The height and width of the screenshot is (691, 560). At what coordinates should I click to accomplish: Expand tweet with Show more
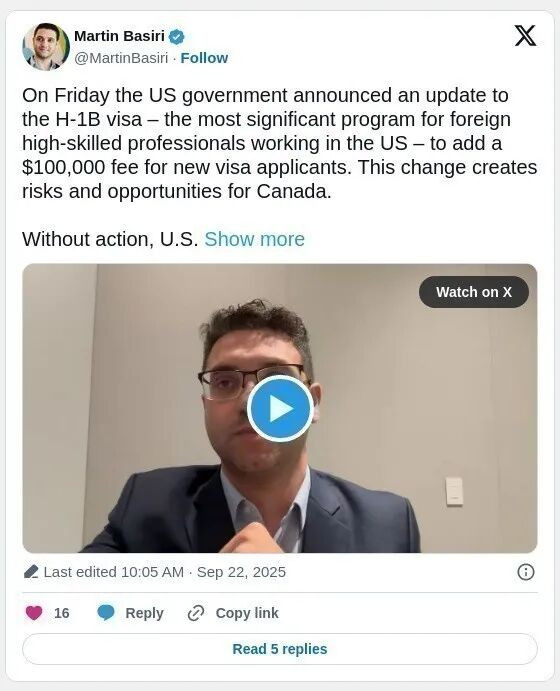coord(254,239)
